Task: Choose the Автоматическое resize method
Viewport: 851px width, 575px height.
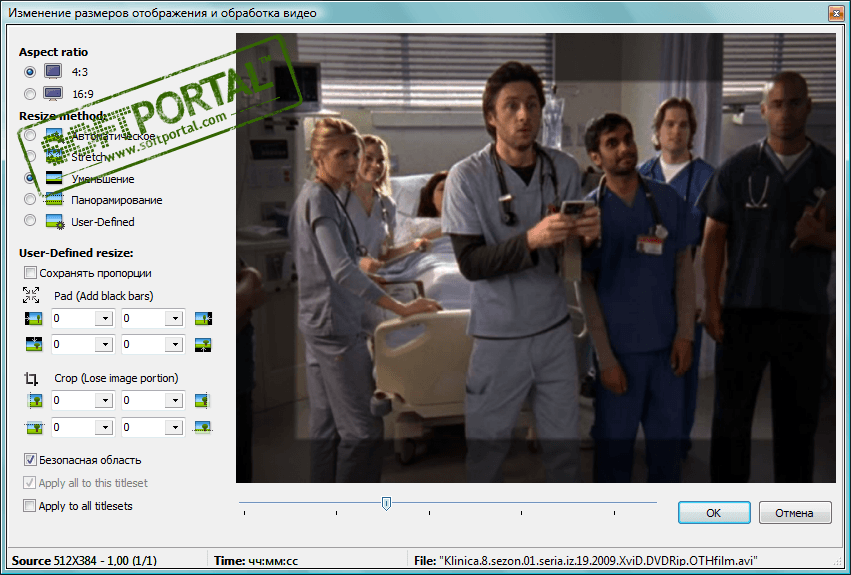Action: 30,135
